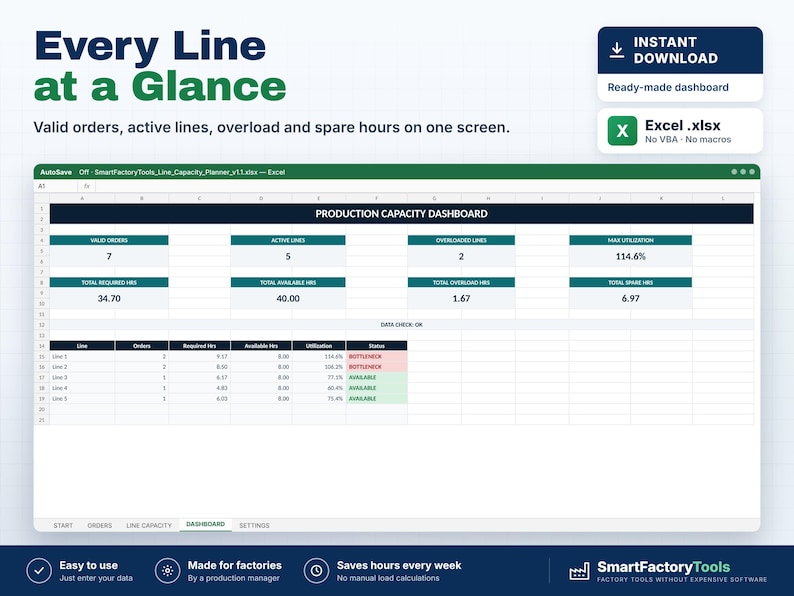Select the 34.70 total required hours value
Image resolution: width=794 pixels, height=596 pixels.
point(109,298)
